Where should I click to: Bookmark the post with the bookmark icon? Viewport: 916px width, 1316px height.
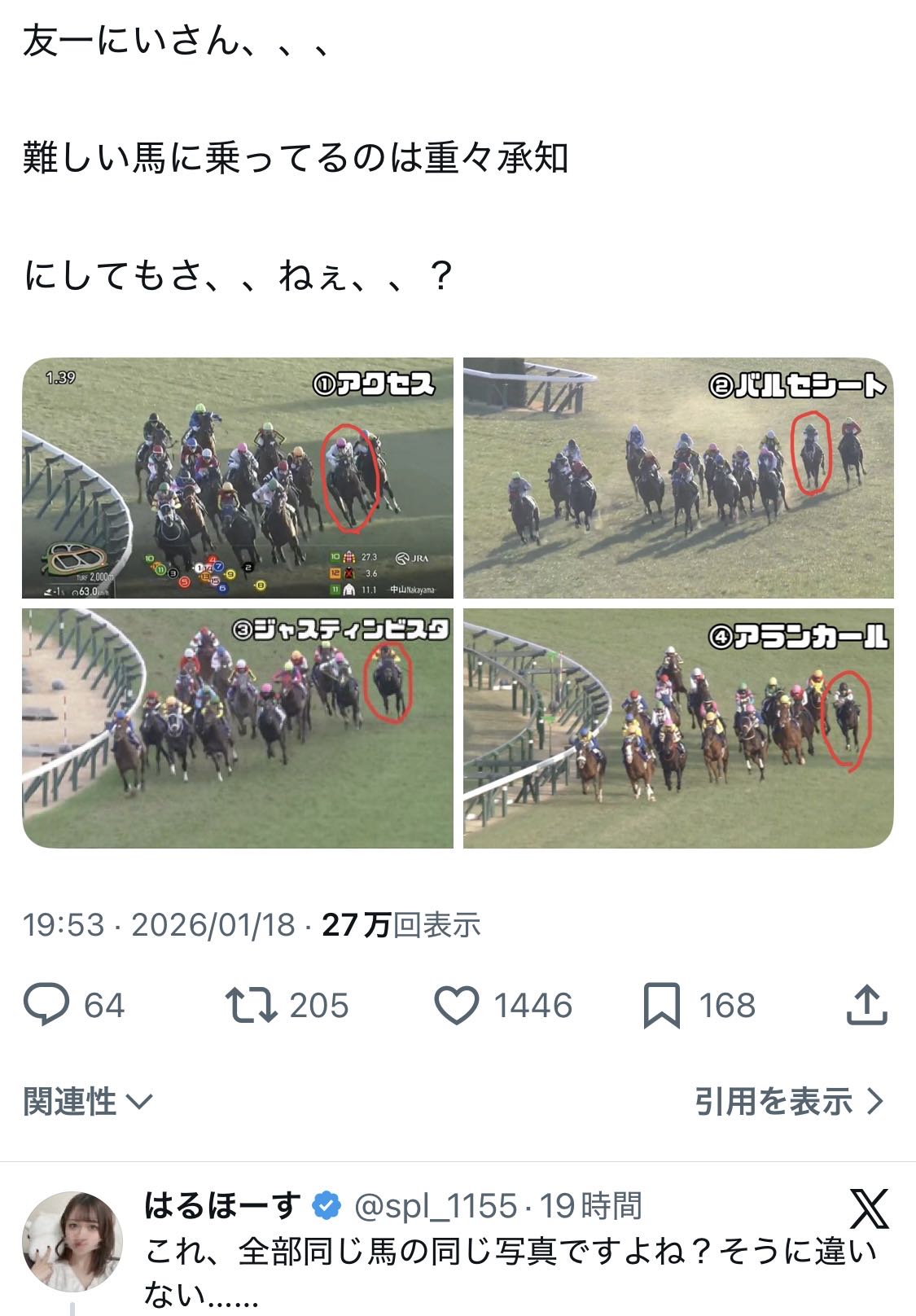coord(661,1006)
